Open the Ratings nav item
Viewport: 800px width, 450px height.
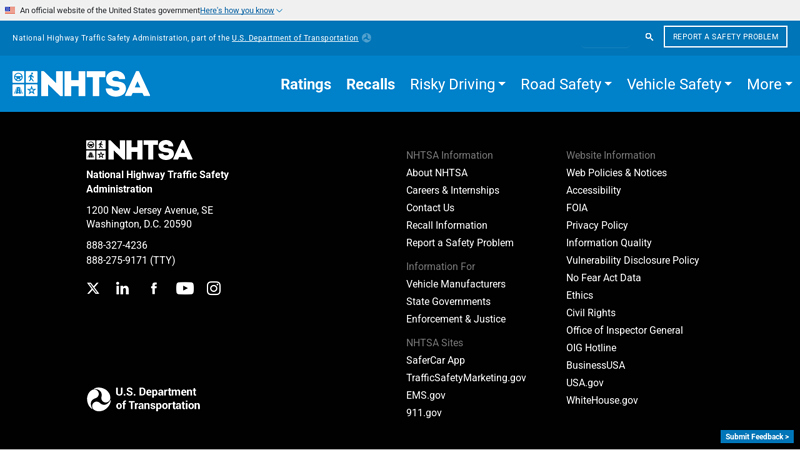point(306,84)
